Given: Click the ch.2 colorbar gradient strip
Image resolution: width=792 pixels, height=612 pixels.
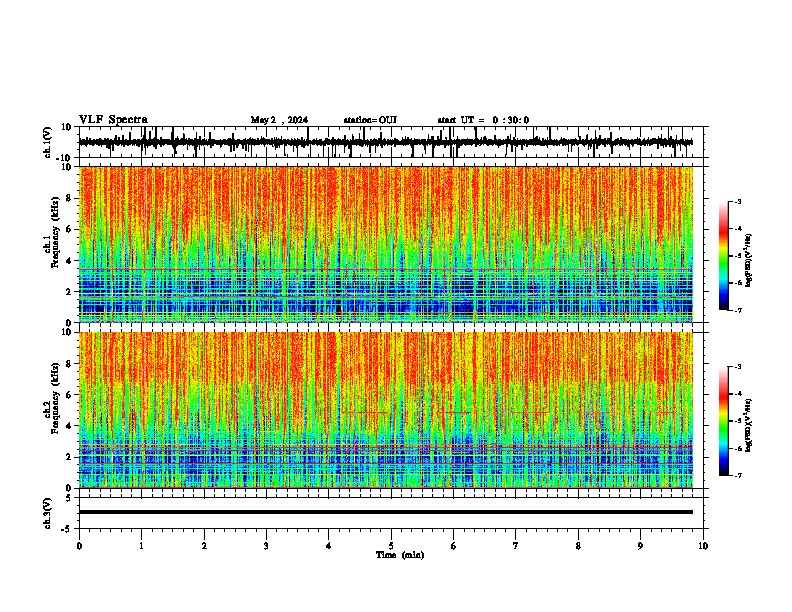Looking at the screenshot, I should (724, 421).
